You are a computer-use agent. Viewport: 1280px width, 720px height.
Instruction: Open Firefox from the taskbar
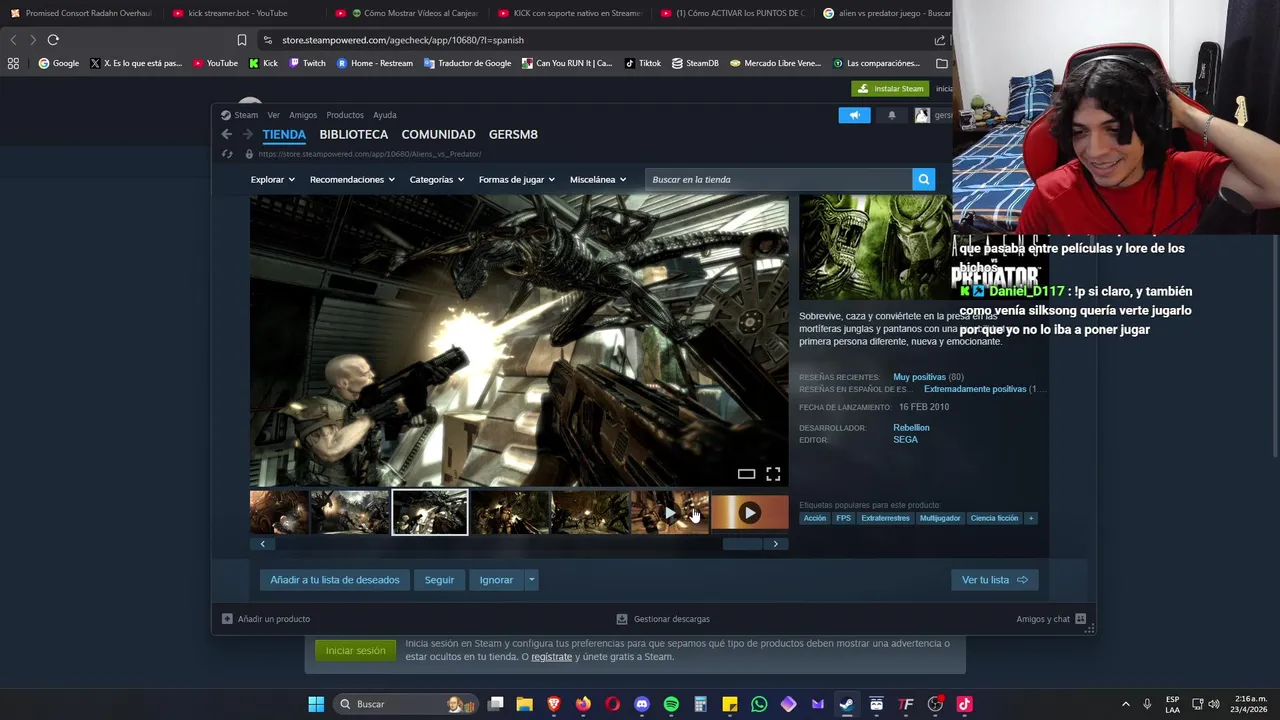[583, 704]
